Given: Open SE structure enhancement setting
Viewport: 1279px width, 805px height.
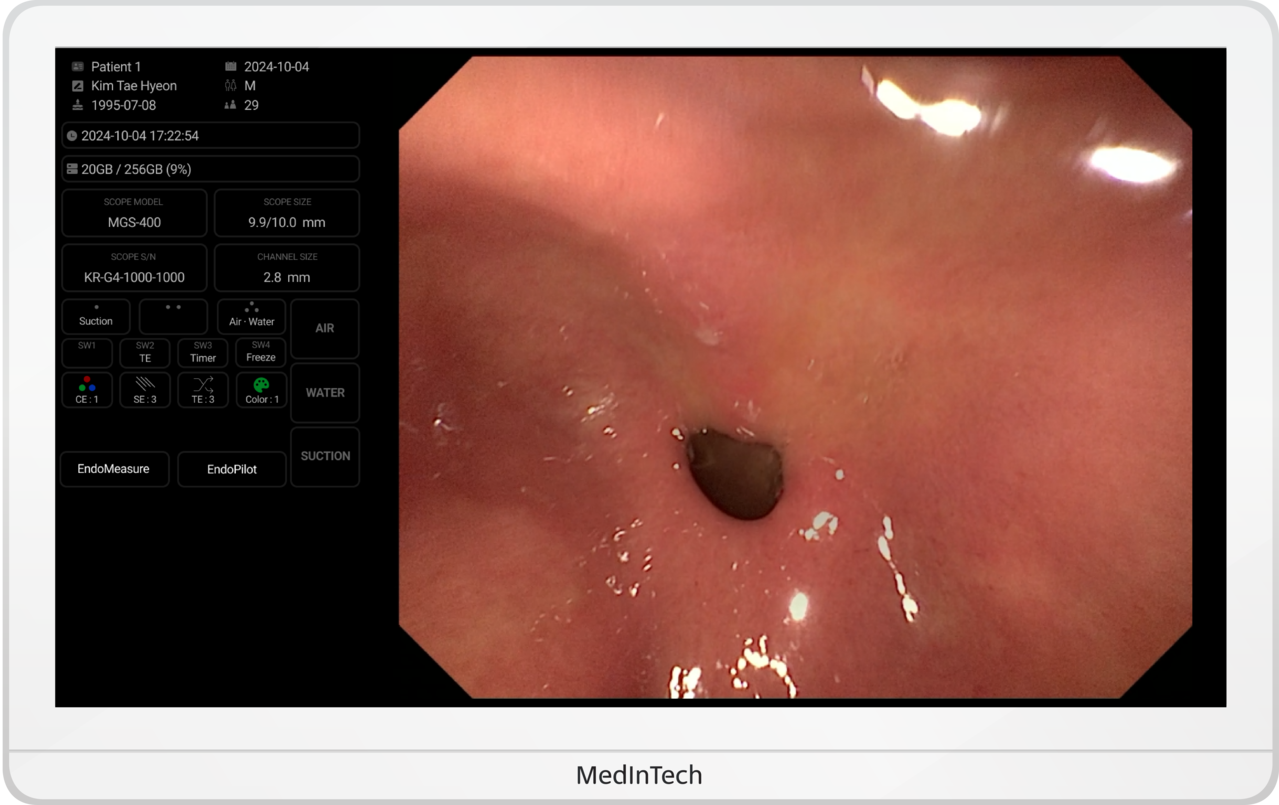Looking at the screenshot, I should click(x=145, y=390).
